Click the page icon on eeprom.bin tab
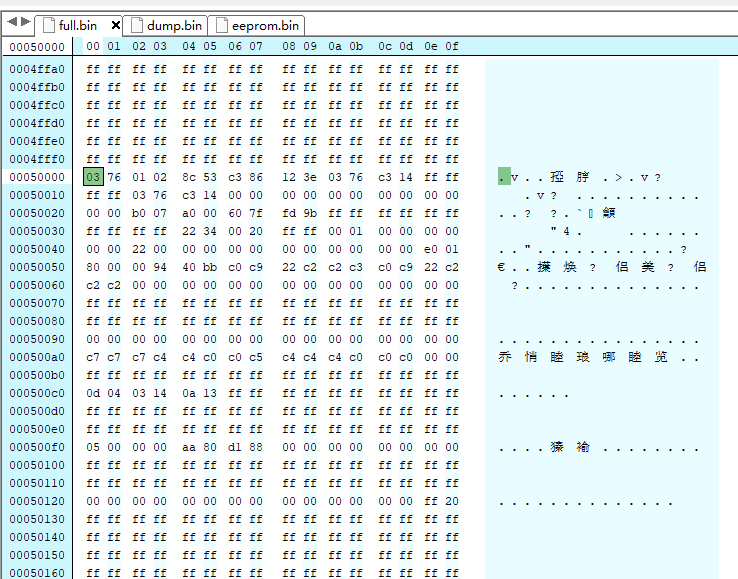 pos(222,25)
